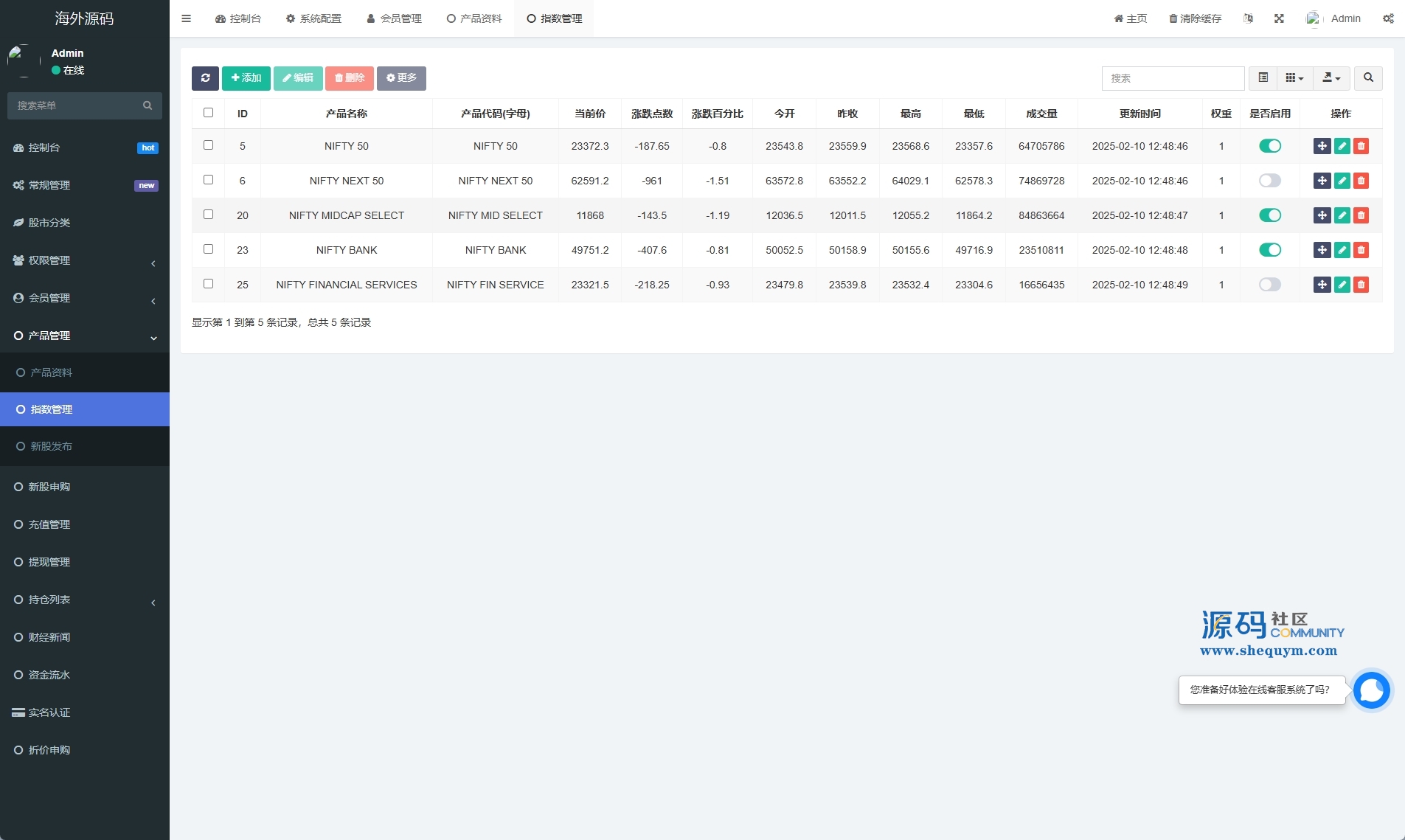Click the red 删除 delete toolbar button
The image size is (1405, 840).
[350, 78]
